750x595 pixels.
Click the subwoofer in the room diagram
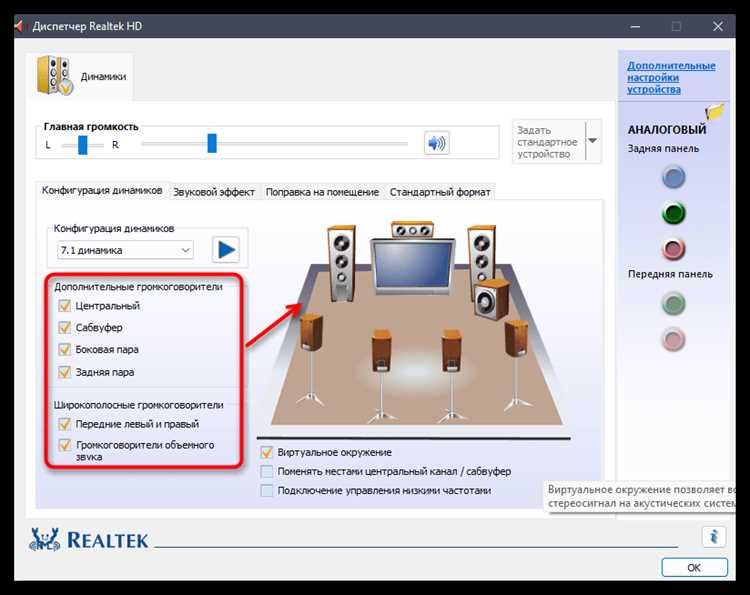(x=492, y=299)
